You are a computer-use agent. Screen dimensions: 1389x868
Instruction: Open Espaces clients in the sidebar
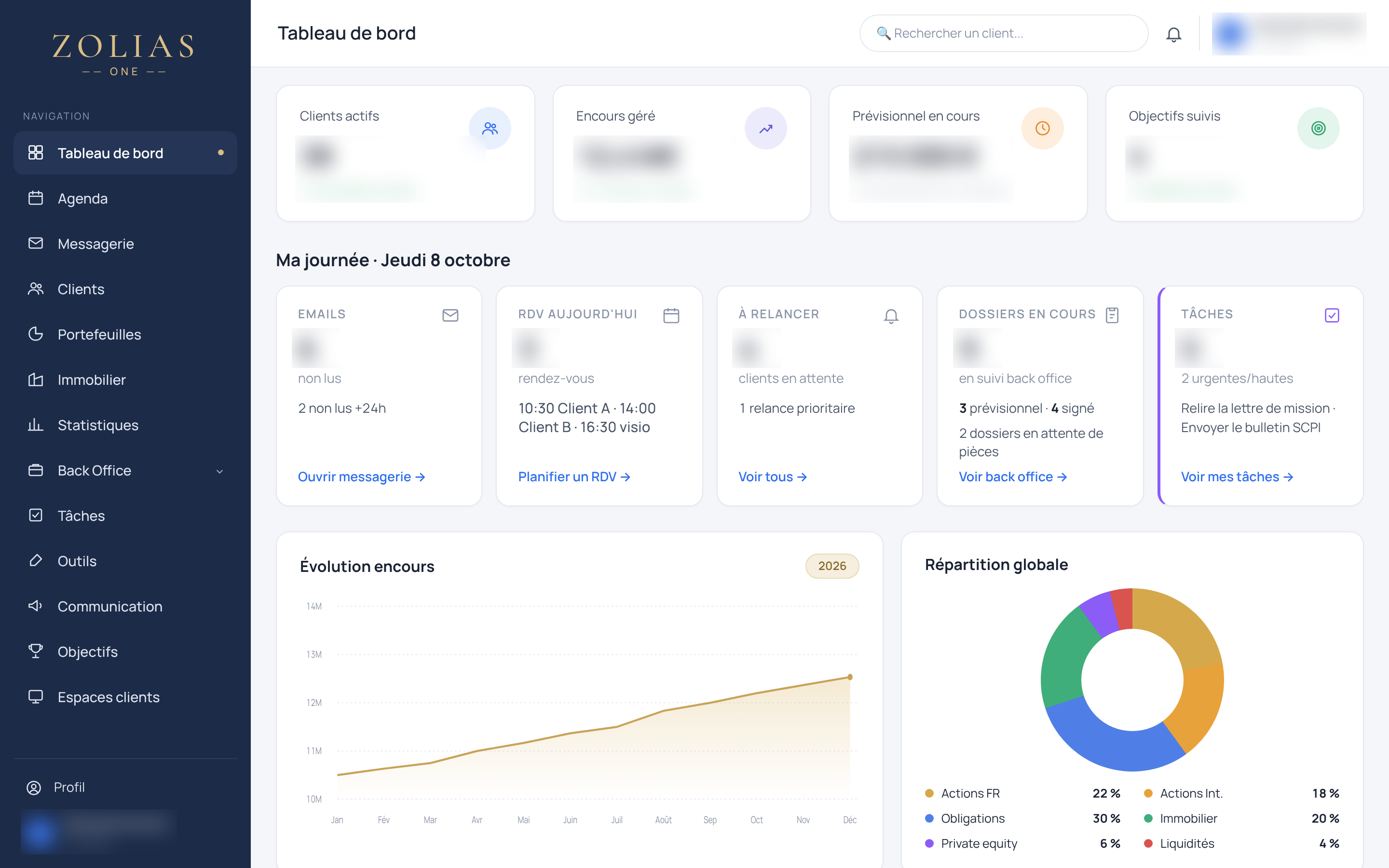point(125,697)
